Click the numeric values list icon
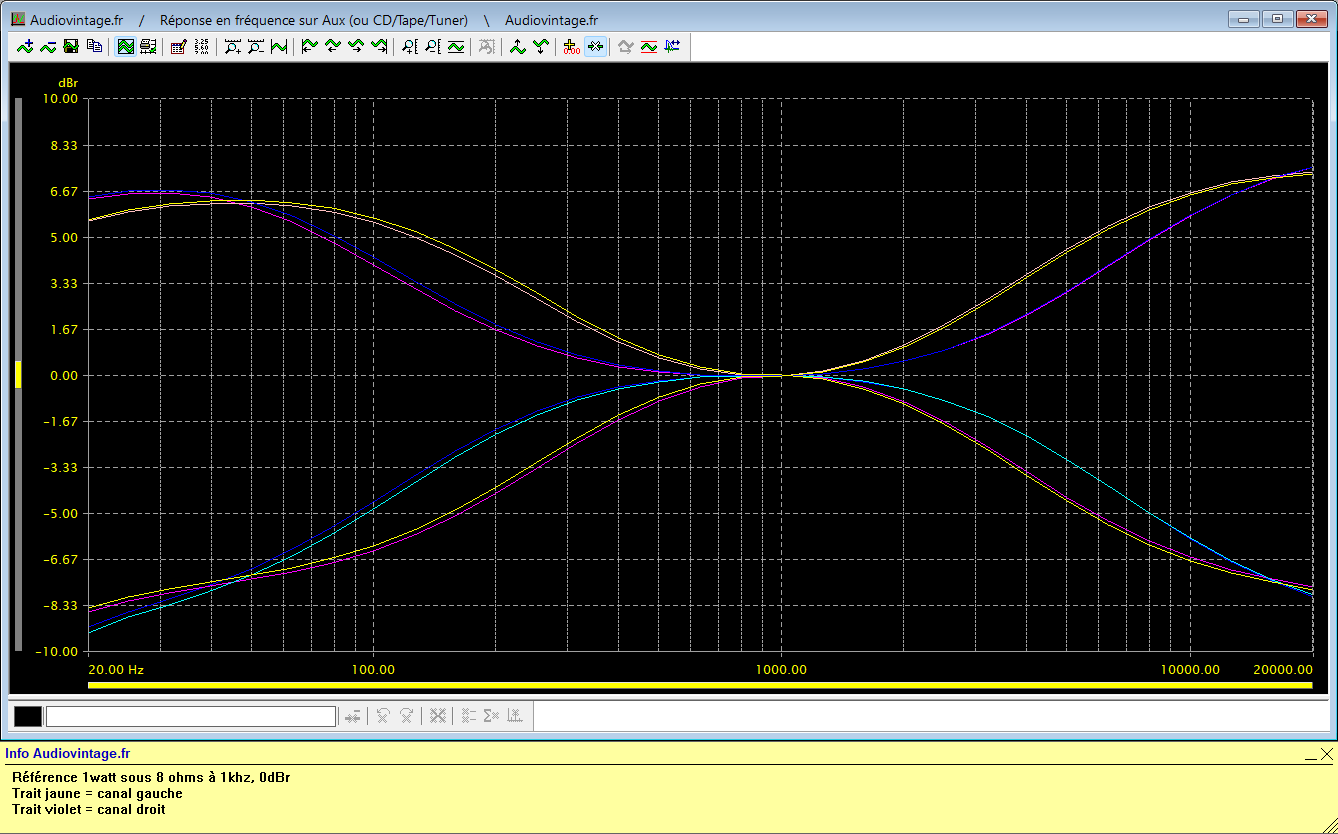This screenshot has width=1338, height=834. [201, 46]
